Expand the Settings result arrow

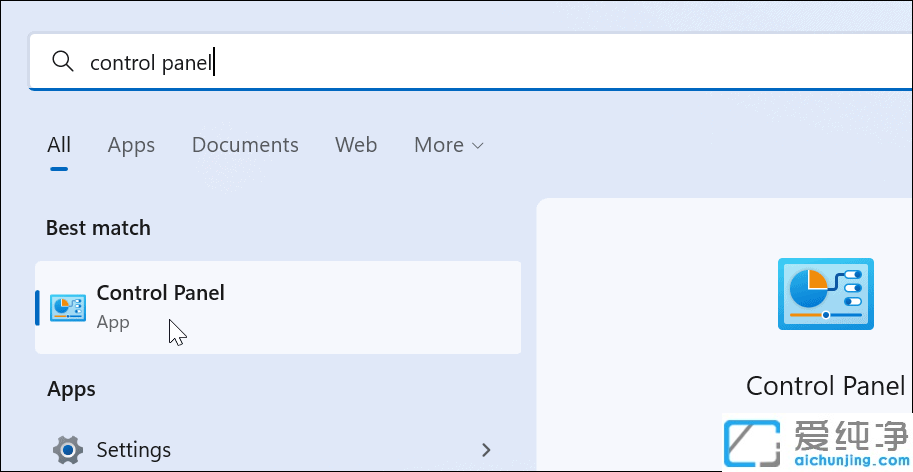486,450
